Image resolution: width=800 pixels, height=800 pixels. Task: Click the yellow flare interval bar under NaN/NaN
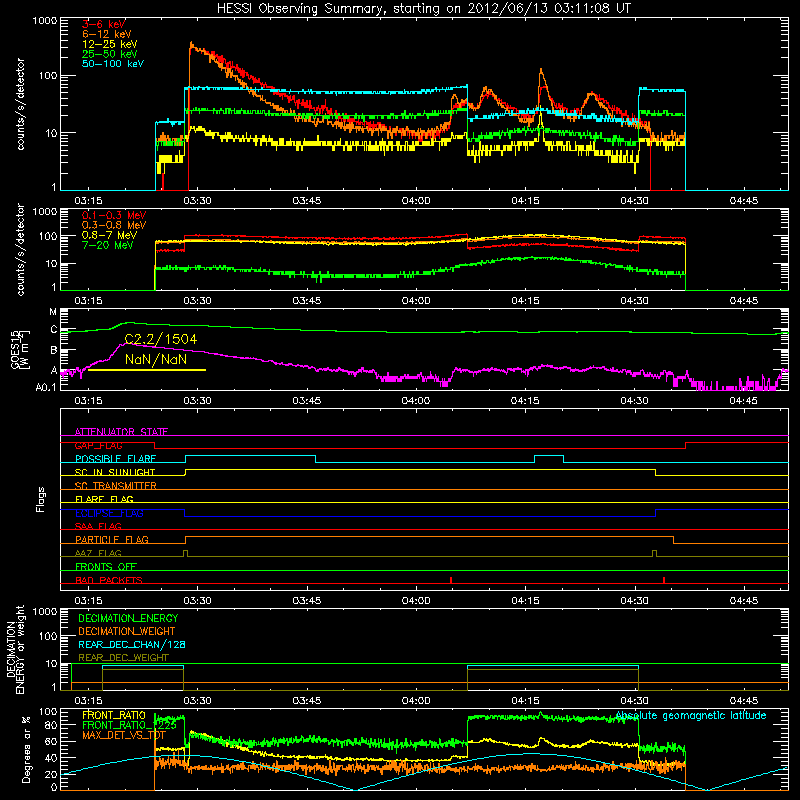click(x=147, y=370)
